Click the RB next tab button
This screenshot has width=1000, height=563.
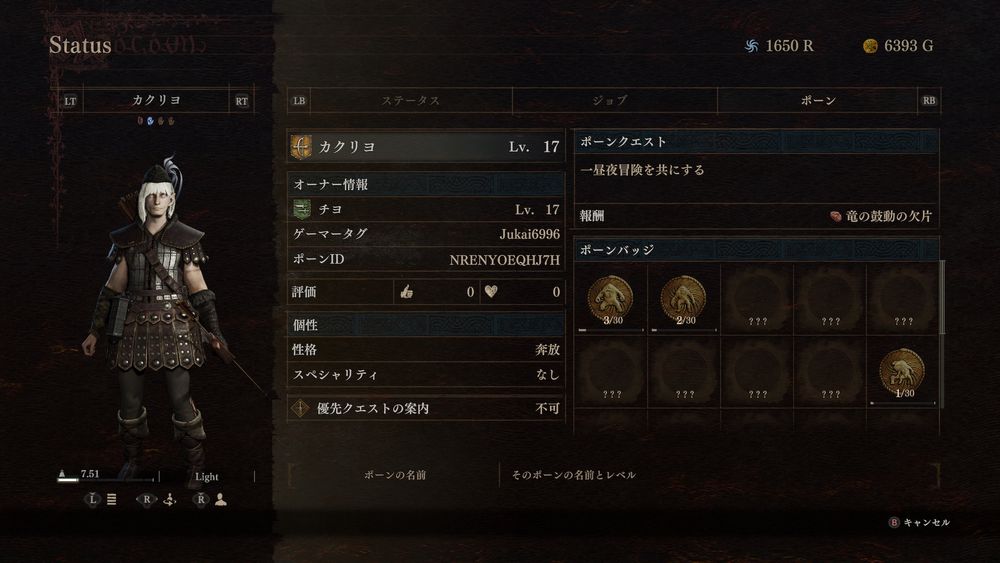click(929, 101)
